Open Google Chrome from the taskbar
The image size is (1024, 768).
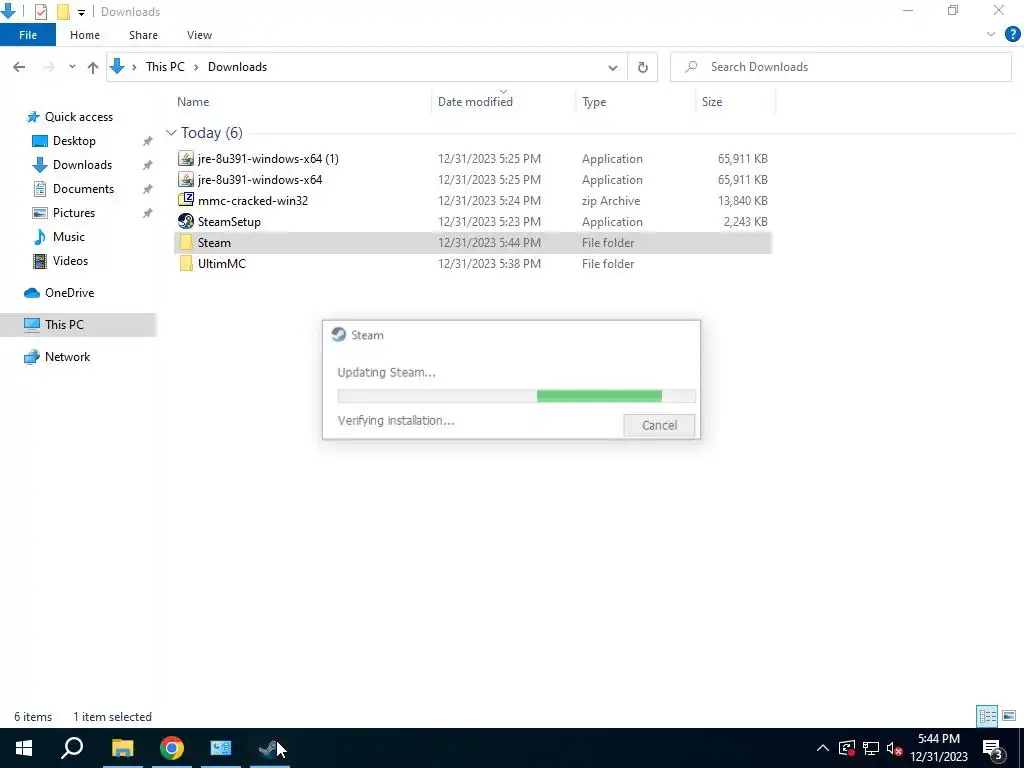[x=172, y=748]
